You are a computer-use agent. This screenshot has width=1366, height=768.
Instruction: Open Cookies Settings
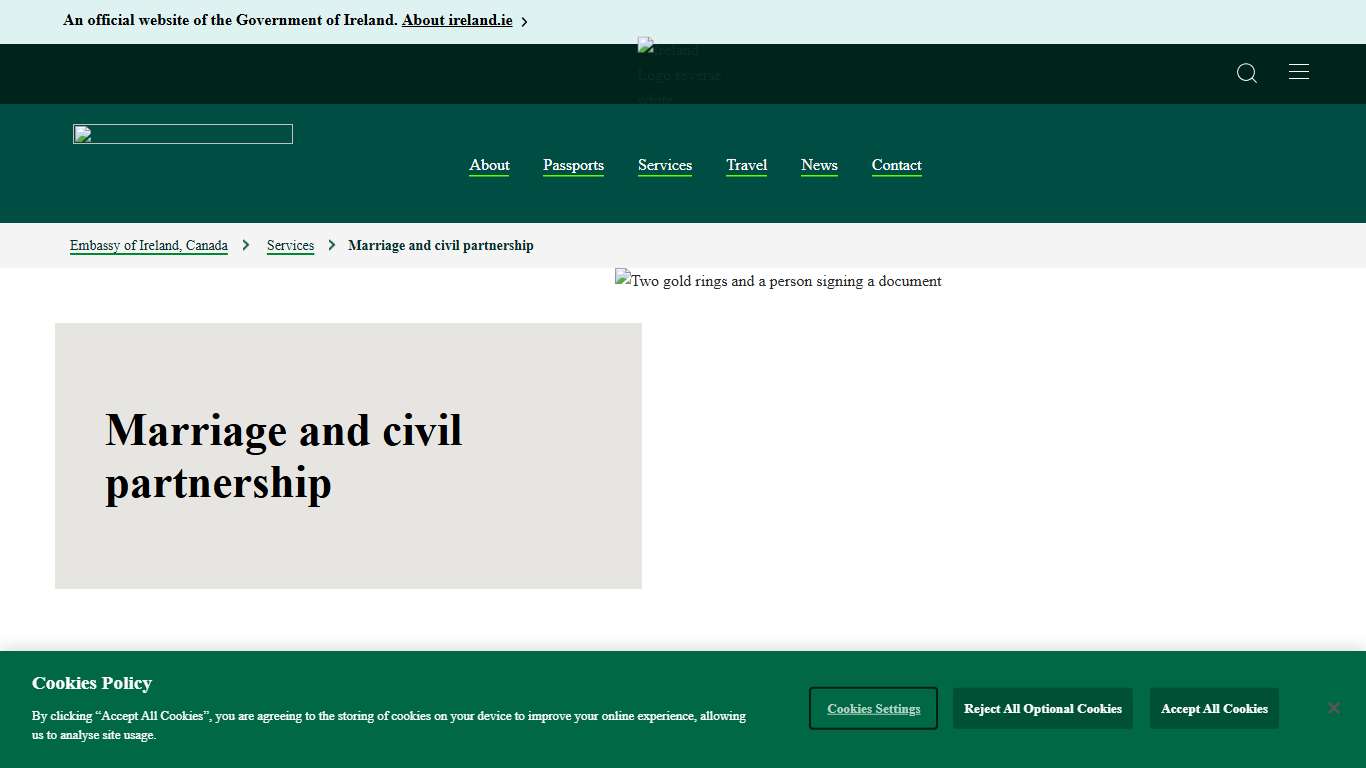(873, 707)
